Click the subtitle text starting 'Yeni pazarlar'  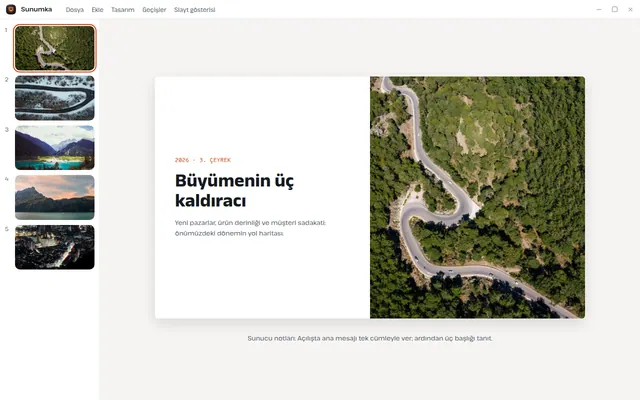click(x=250, y=228)
